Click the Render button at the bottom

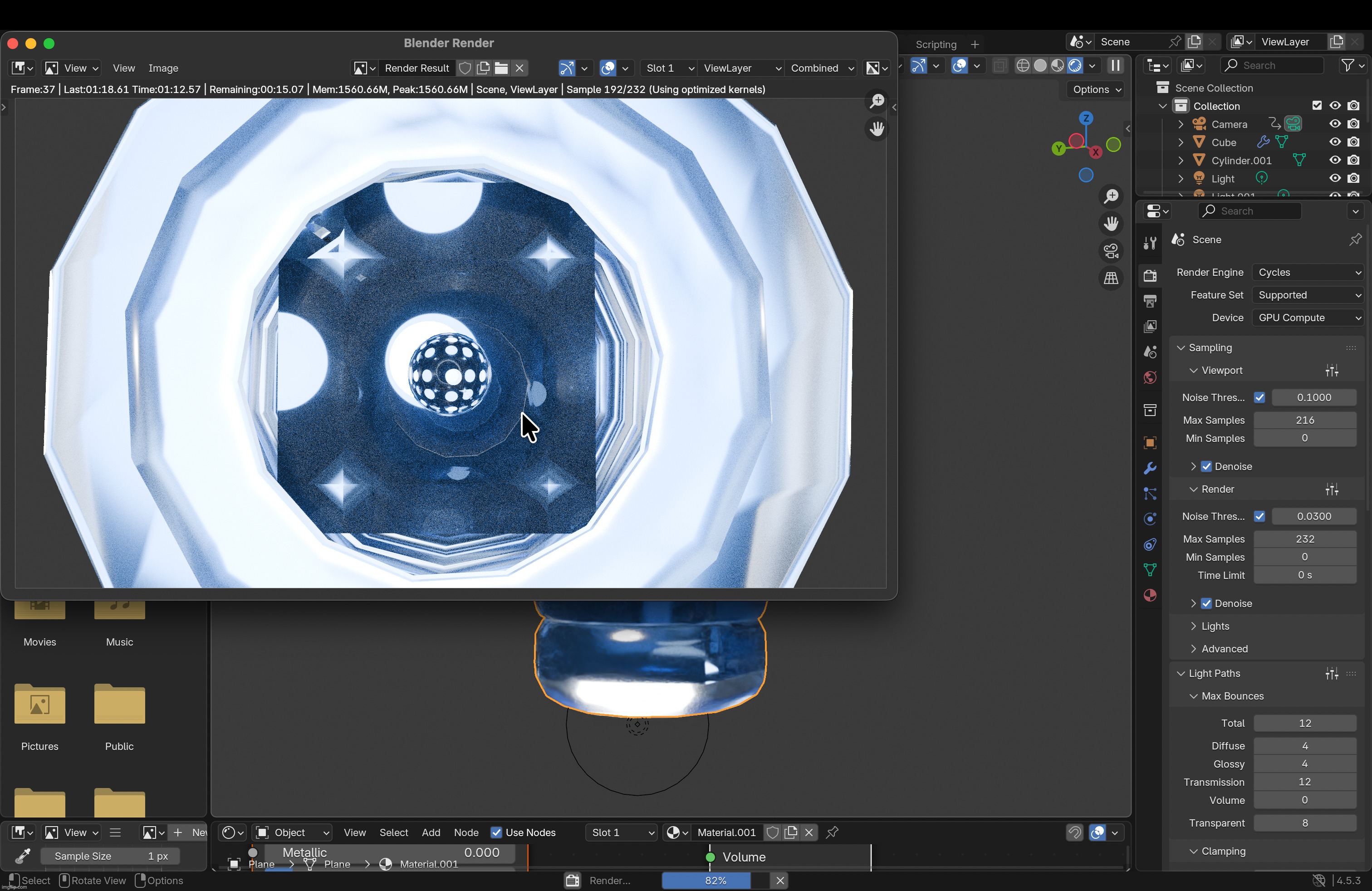(x=609, y=881)
